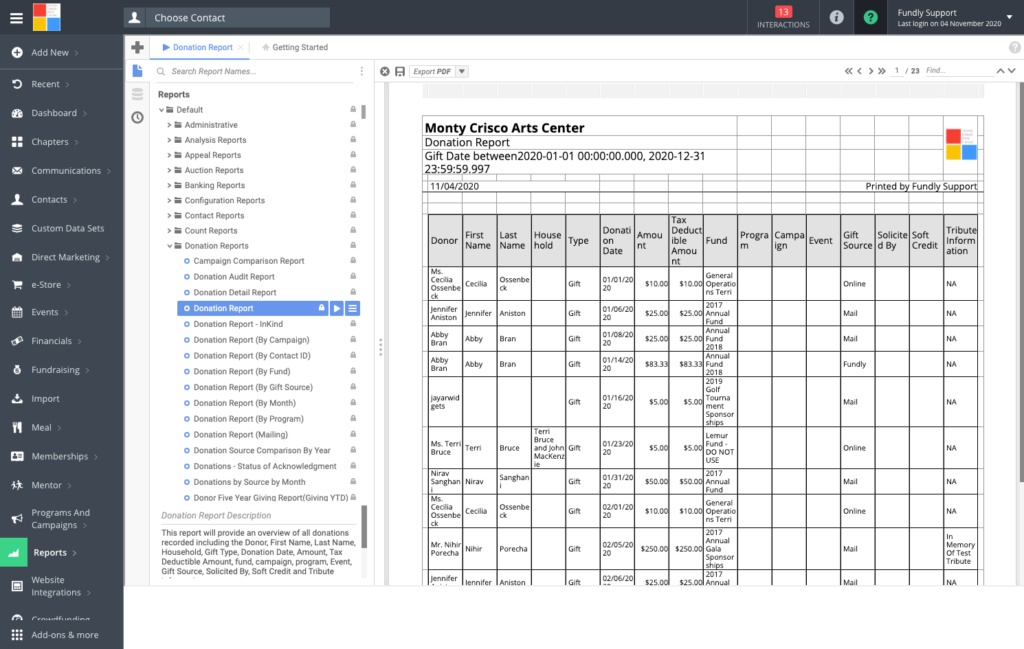Screen dimensions: 1024x649
Task: Click the green help question mark icon
Action: pyautogui.click(x=871, y=17)
